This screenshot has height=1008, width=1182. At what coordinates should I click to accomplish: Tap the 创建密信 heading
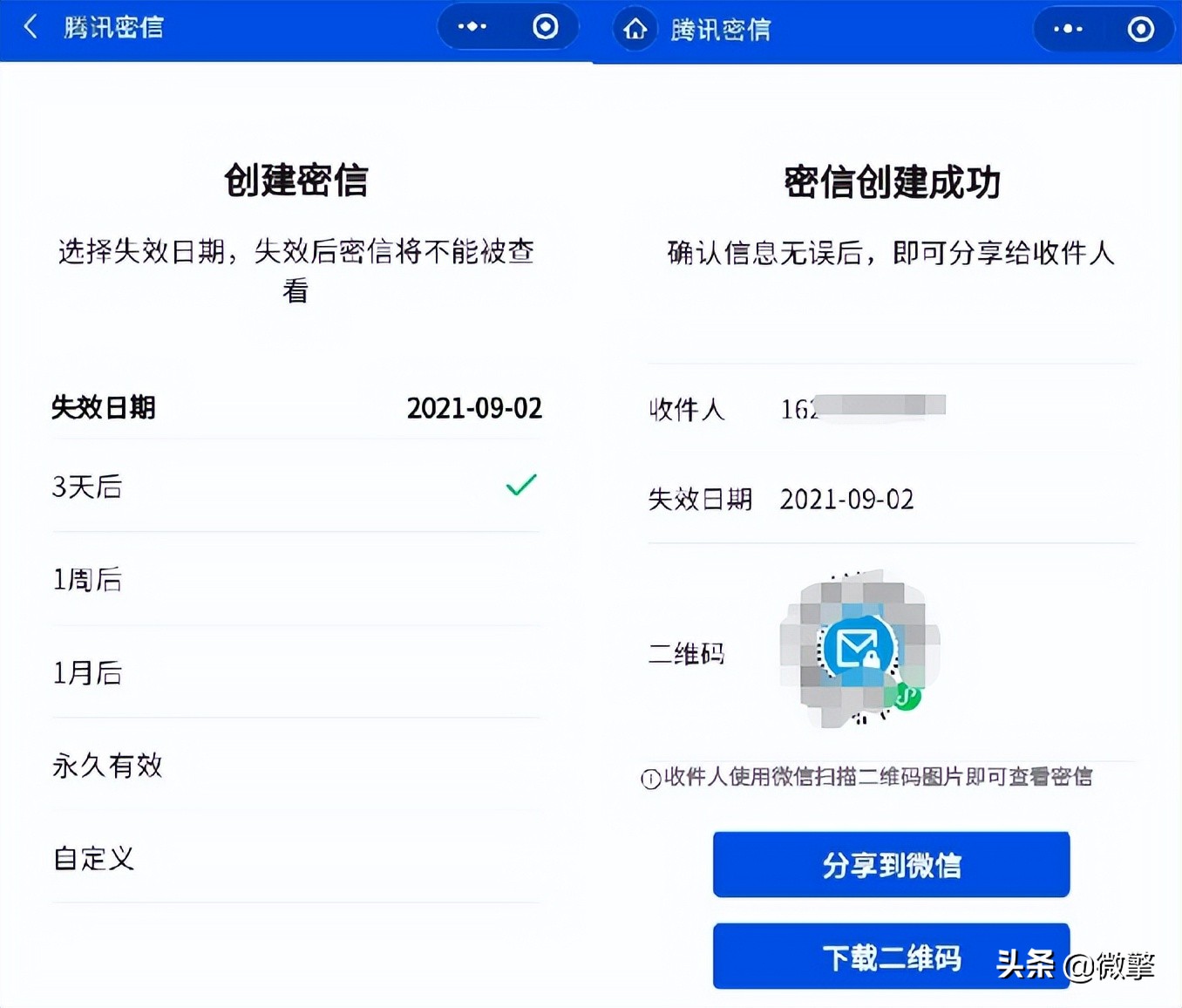coord(296,180)
